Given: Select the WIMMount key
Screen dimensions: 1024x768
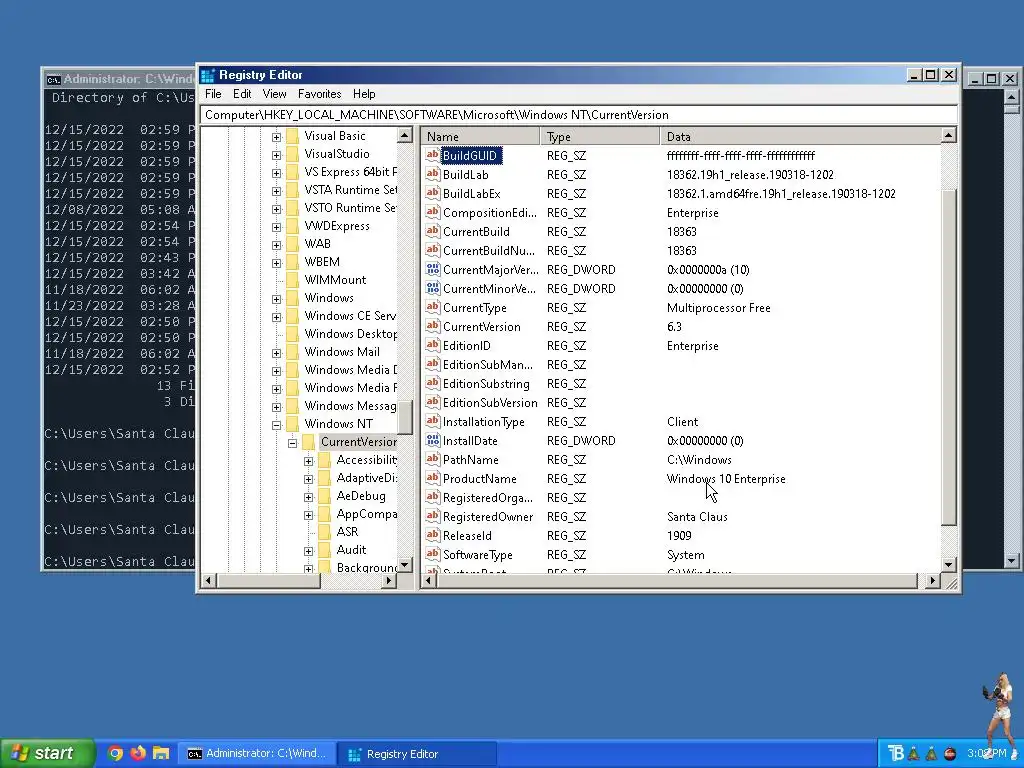Looking at the screenshot, I should click(x=335, y=280).
